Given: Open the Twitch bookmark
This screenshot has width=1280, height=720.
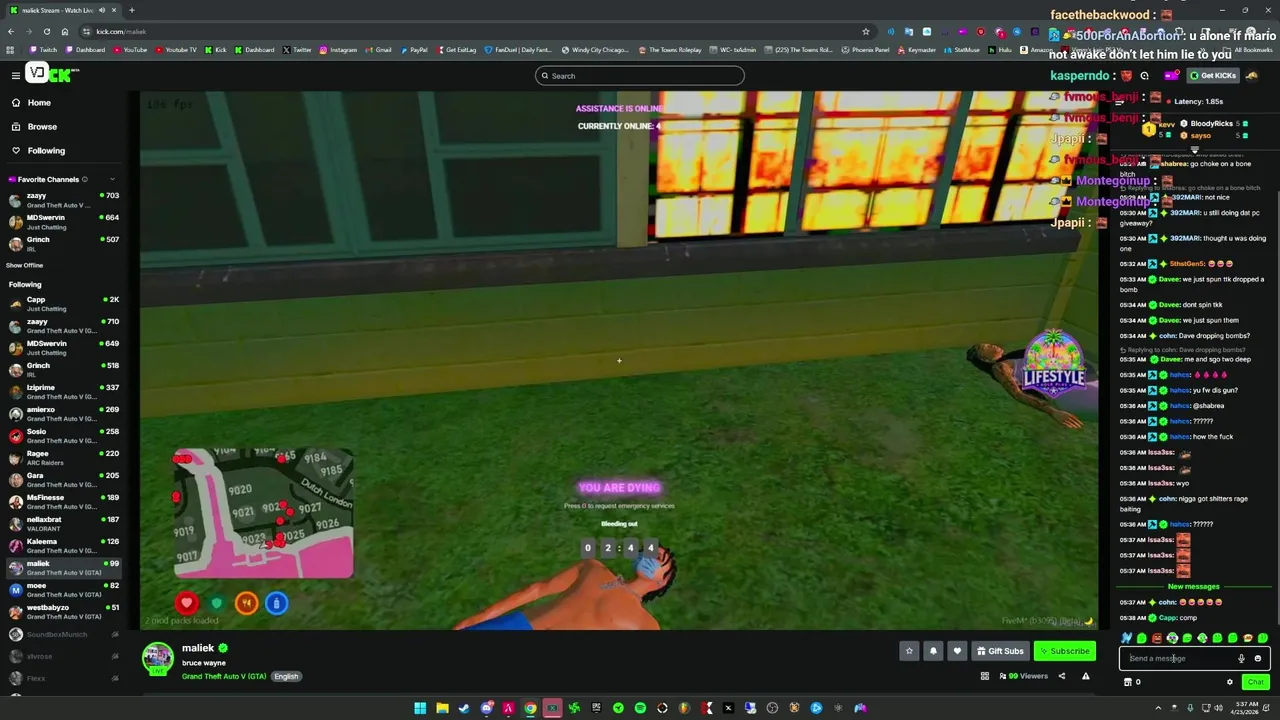Looking at the screenshot, I should (x=45, y=50).
